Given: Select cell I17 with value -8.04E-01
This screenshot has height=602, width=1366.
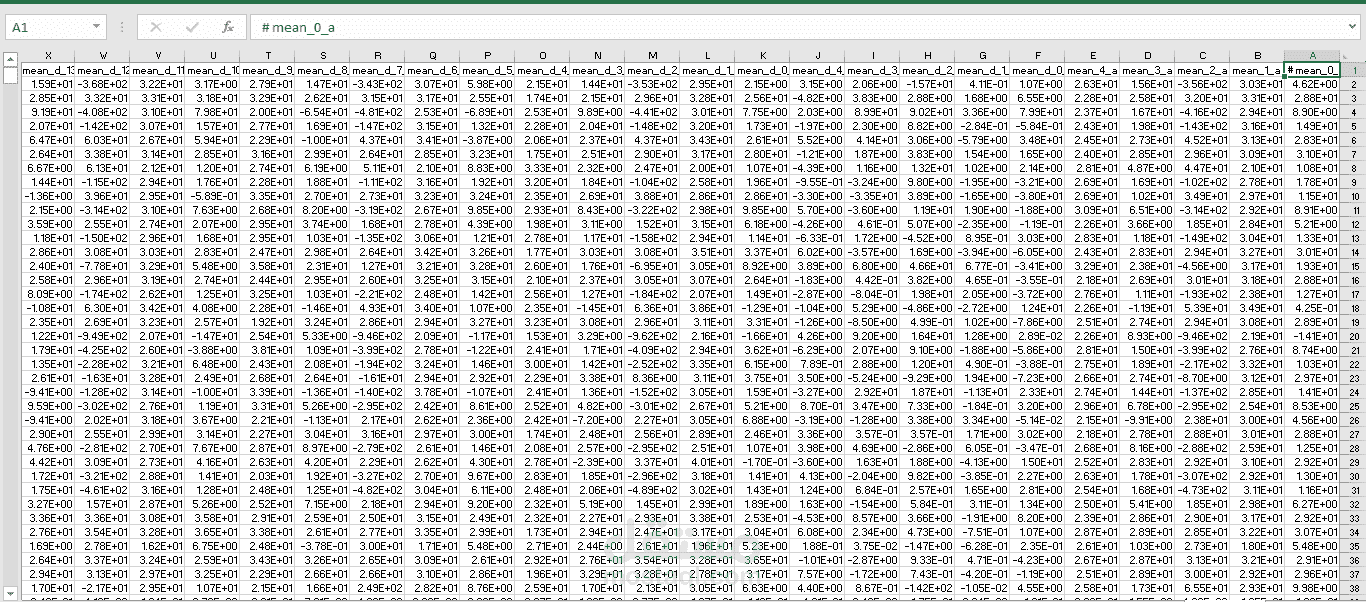Looking at the screenshot, I should click(x=872, y=294).
